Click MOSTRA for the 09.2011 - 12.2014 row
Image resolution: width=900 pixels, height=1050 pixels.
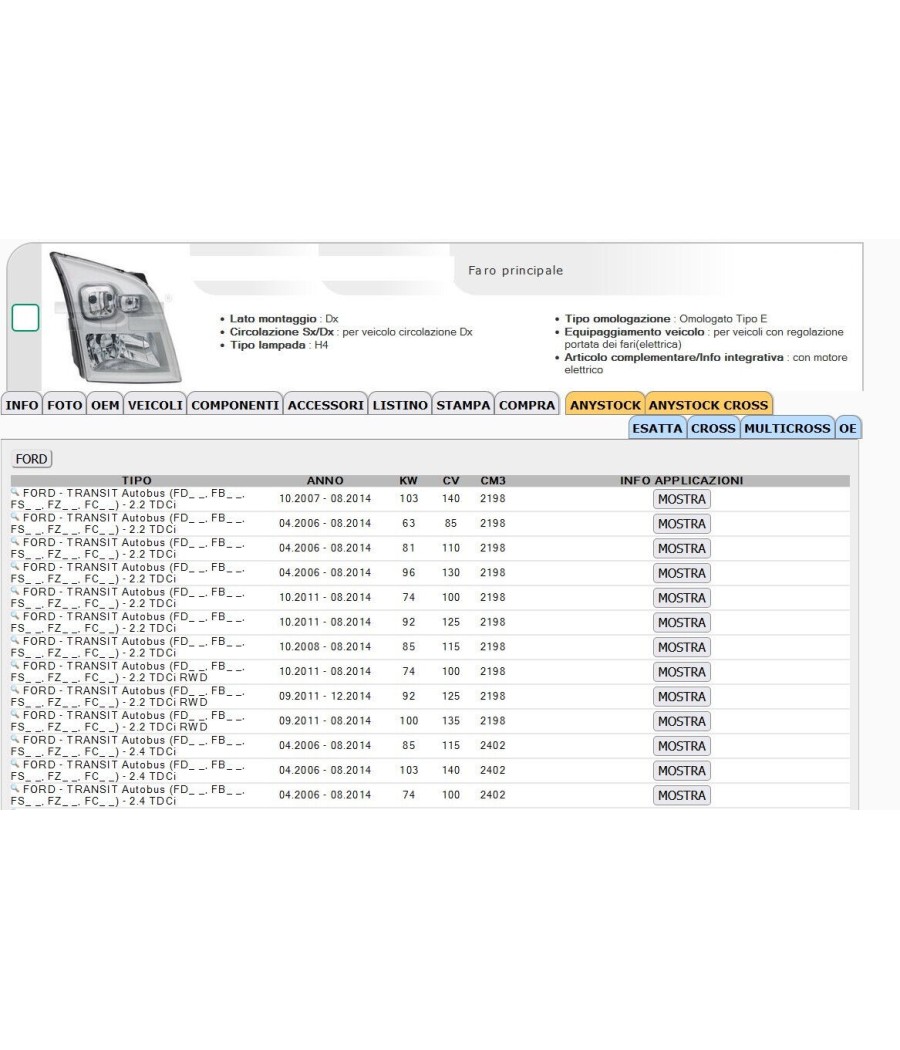click(682, 697)
